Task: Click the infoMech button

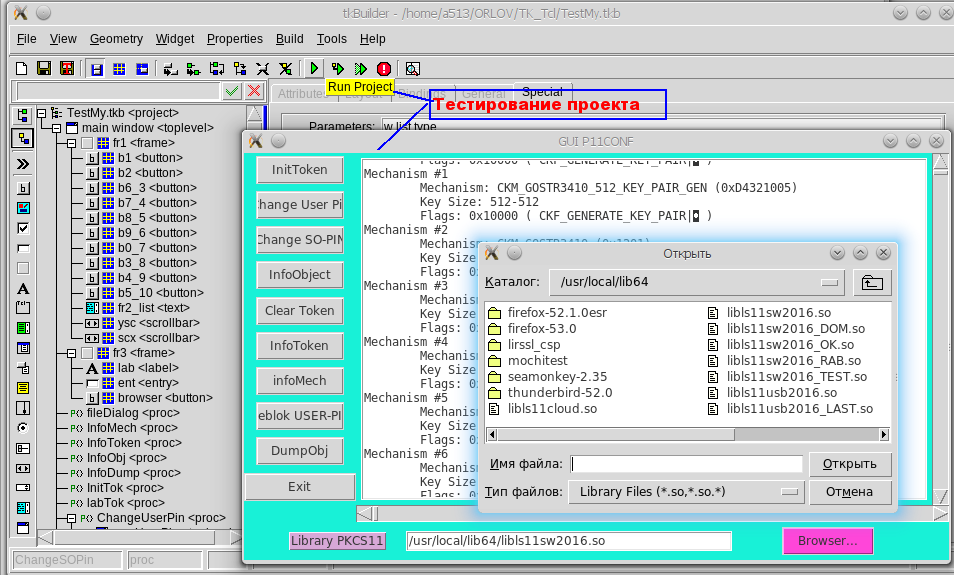Action: tap(299, 380)
